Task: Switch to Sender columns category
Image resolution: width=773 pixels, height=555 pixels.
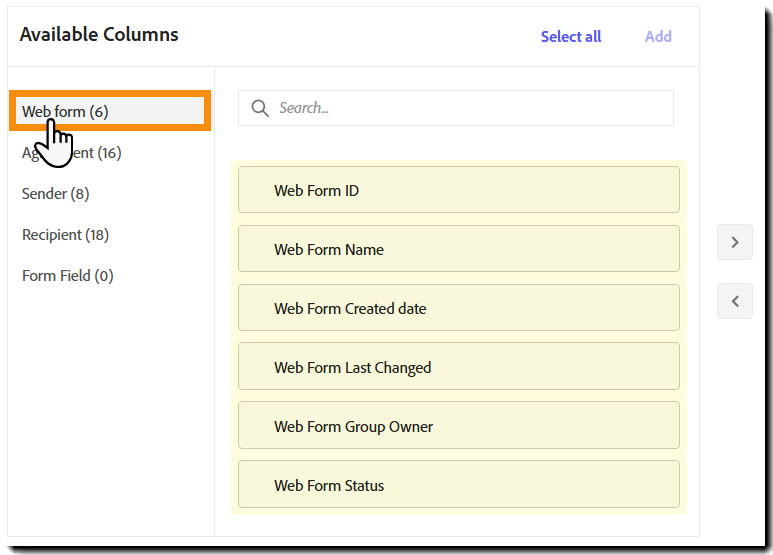Action: coord(55,194)
